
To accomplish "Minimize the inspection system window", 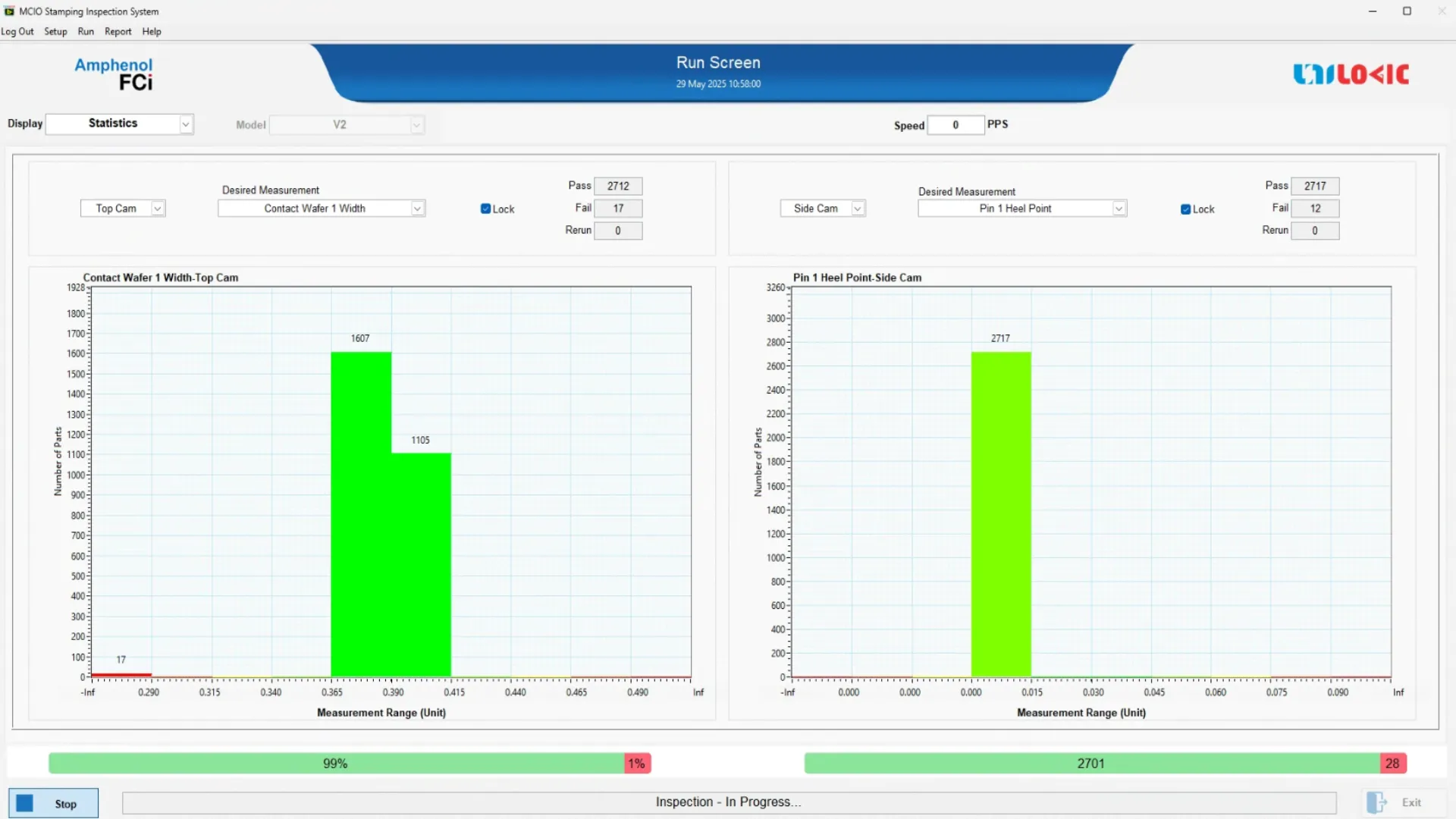I will (1372, 11).
